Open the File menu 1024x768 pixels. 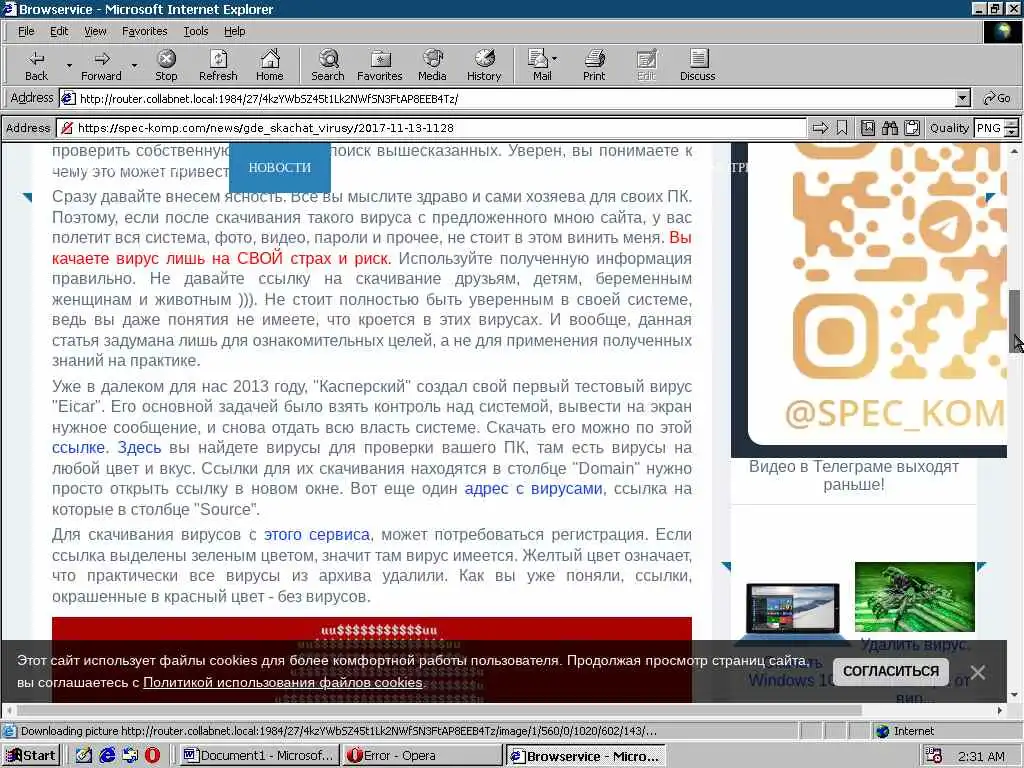pos(26,31)
